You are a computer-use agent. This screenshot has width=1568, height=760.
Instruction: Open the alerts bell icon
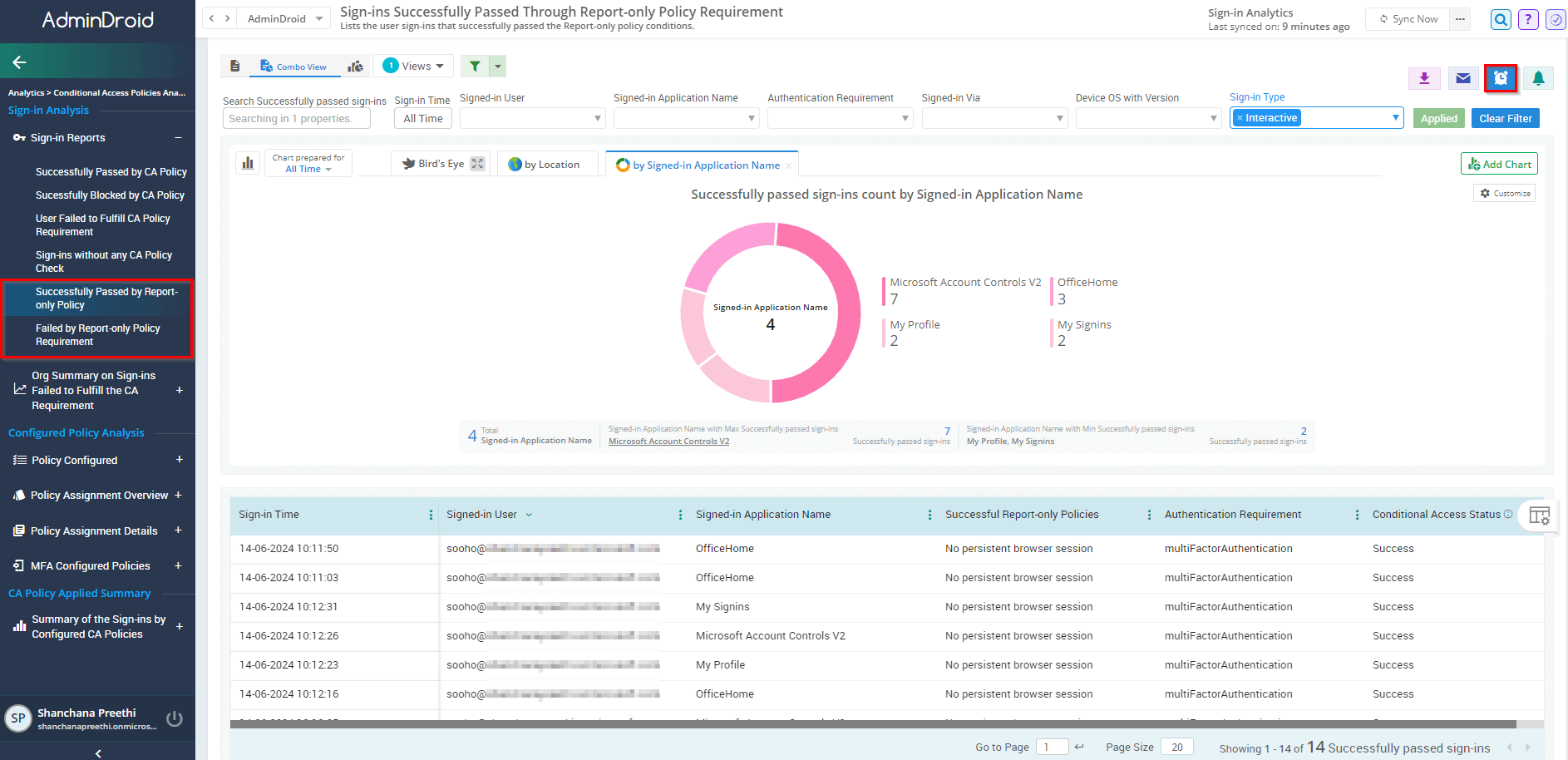click(1538, 78)
